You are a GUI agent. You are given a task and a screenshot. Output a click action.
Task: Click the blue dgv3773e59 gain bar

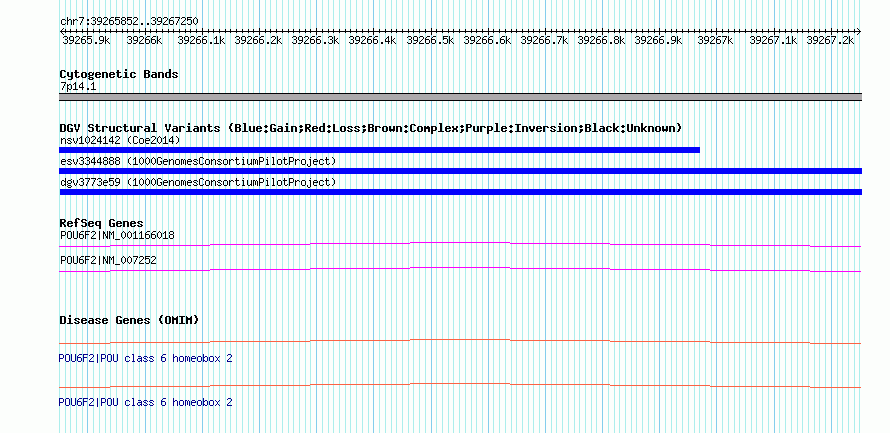[460, 192]
